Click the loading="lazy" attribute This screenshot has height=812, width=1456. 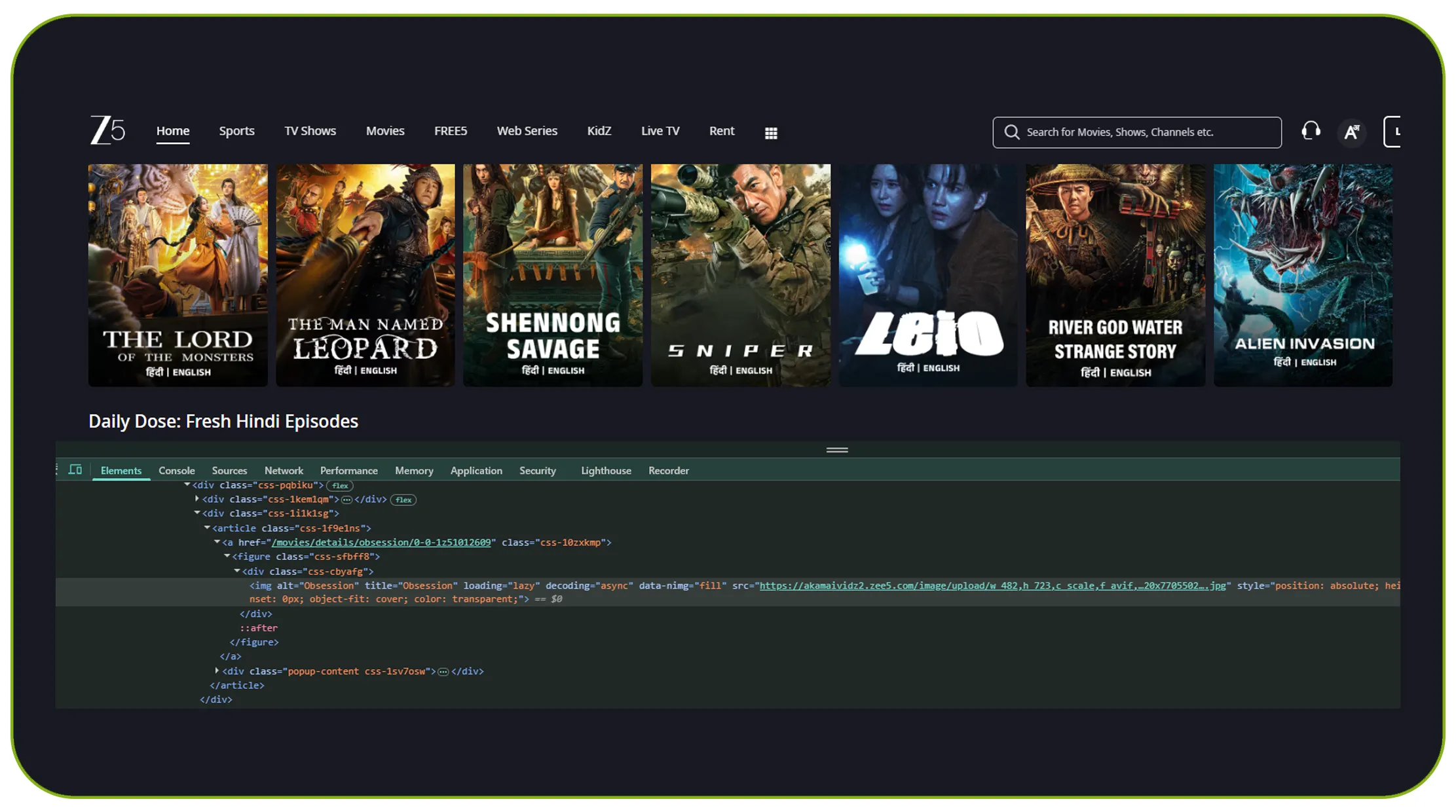[x=502, y=585]
